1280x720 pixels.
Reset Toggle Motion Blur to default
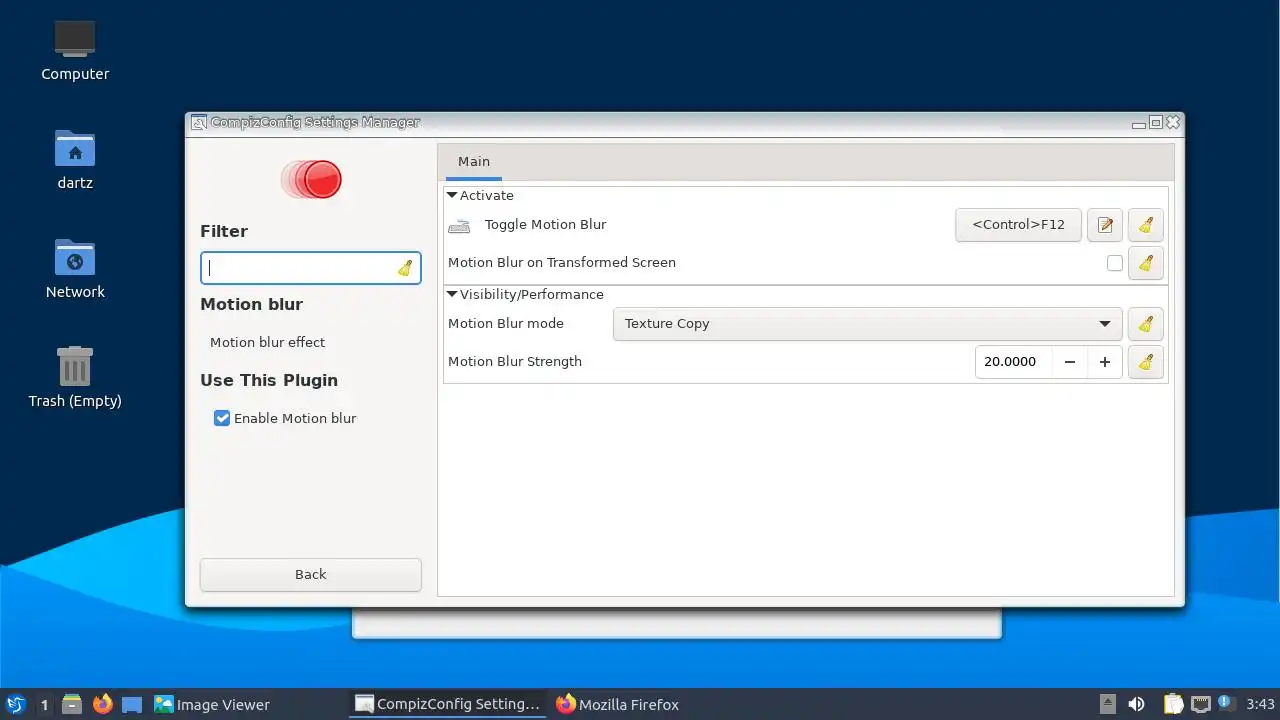click(1146, 225)
